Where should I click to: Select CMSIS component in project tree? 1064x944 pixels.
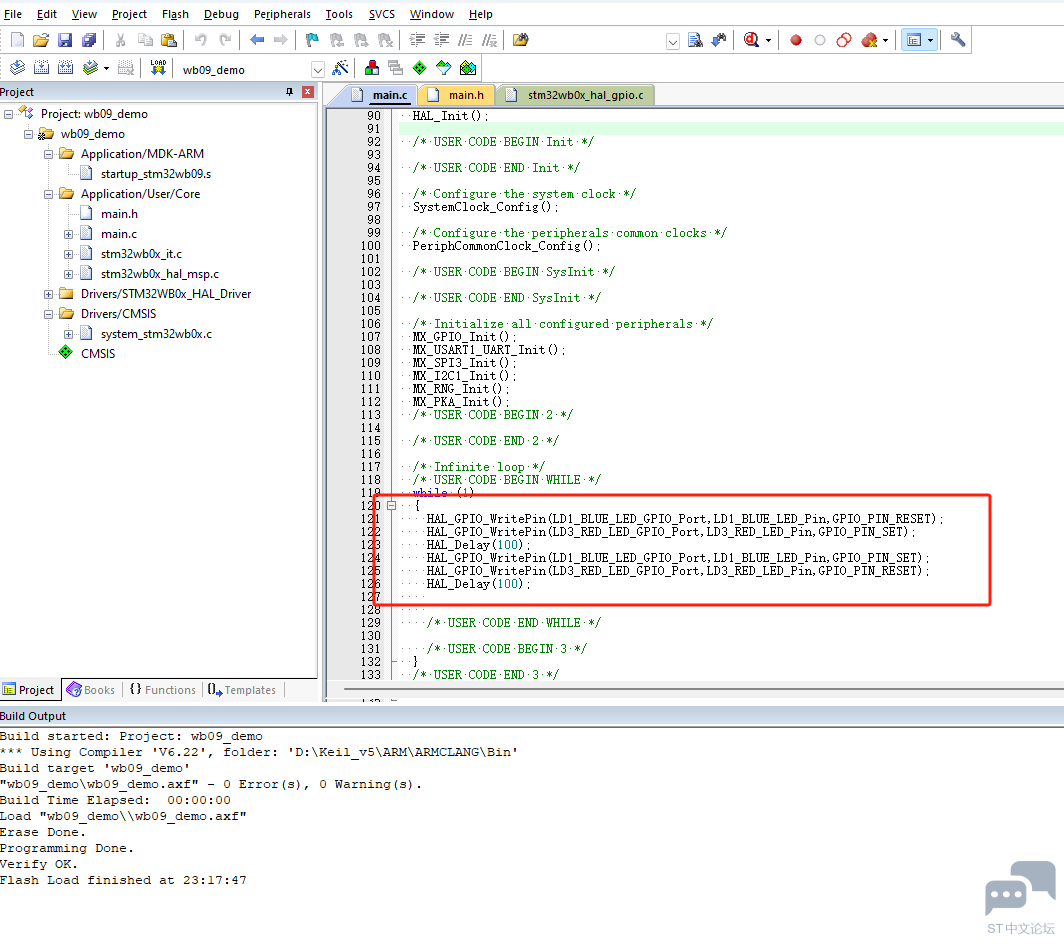click(98, 354)
